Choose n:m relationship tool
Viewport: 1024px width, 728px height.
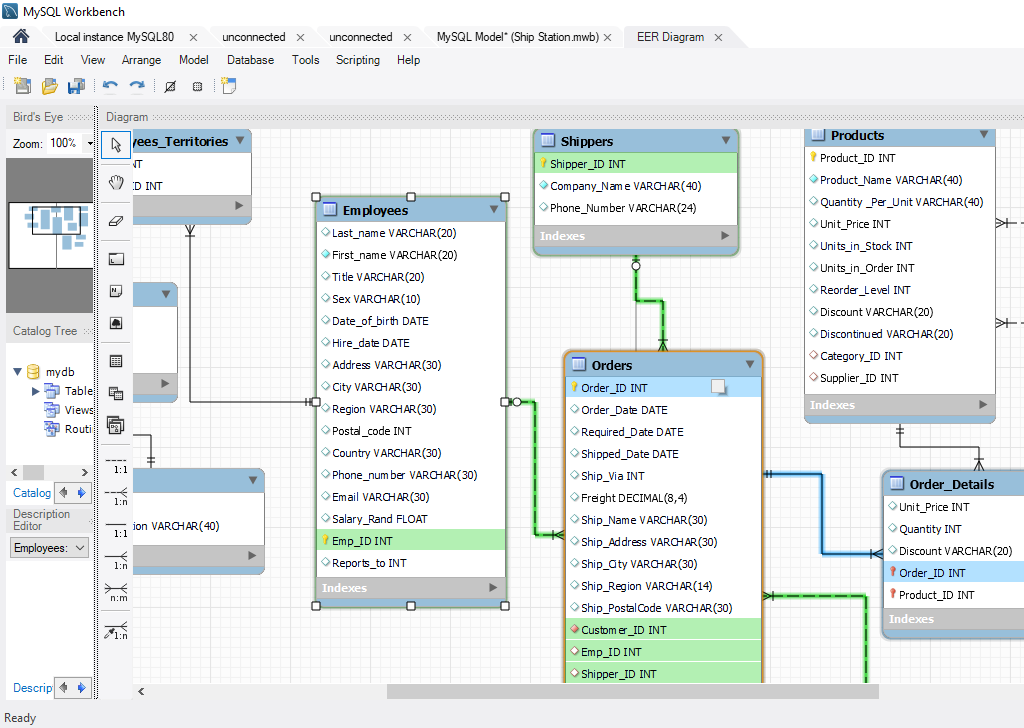tap(117, 593)
